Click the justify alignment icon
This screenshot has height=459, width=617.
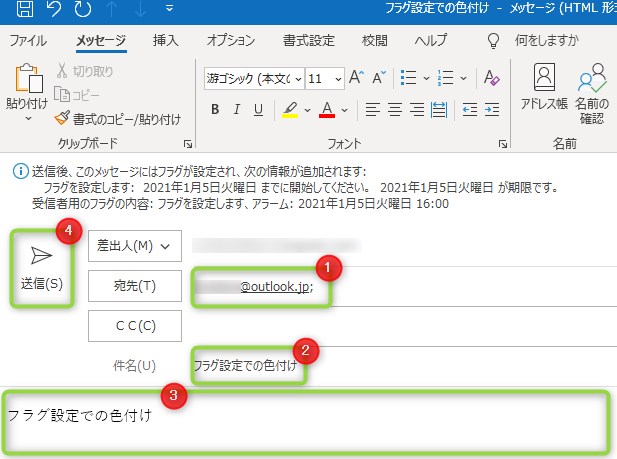click(x=439, y=109)
